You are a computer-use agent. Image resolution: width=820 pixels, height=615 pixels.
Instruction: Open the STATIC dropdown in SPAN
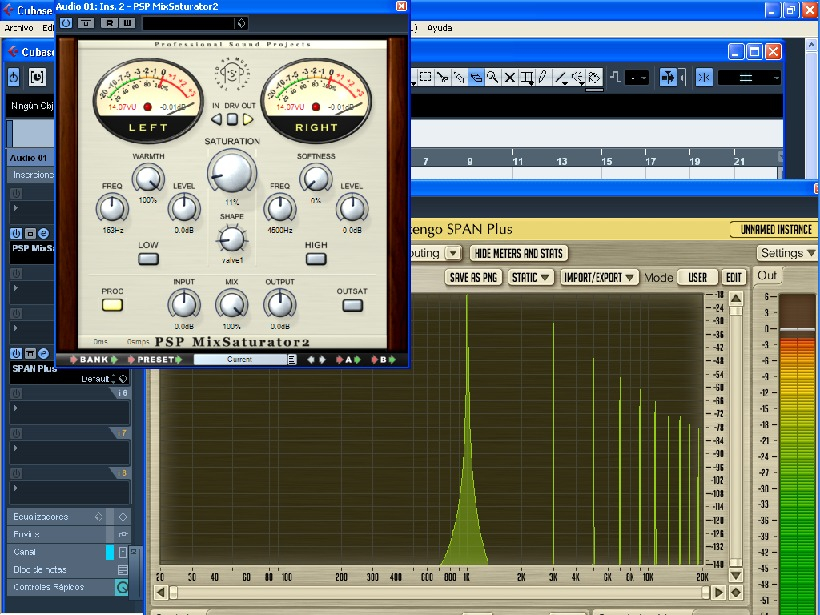[531, 277]
